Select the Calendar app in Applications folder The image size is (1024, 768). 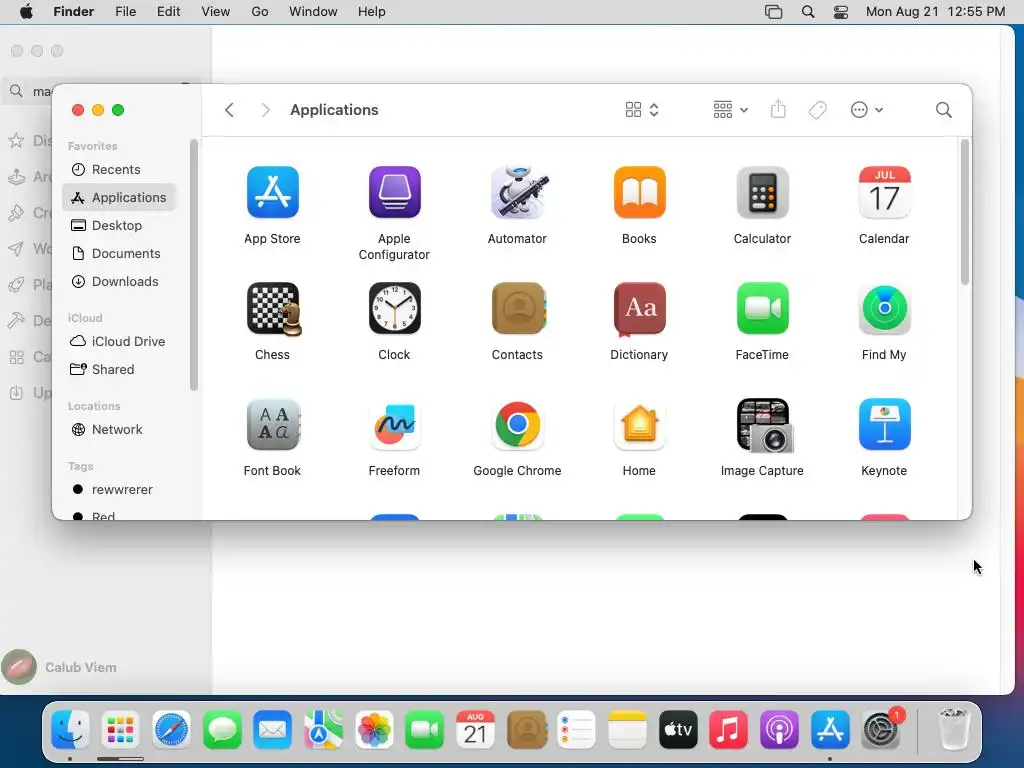[x=884, y=192]
